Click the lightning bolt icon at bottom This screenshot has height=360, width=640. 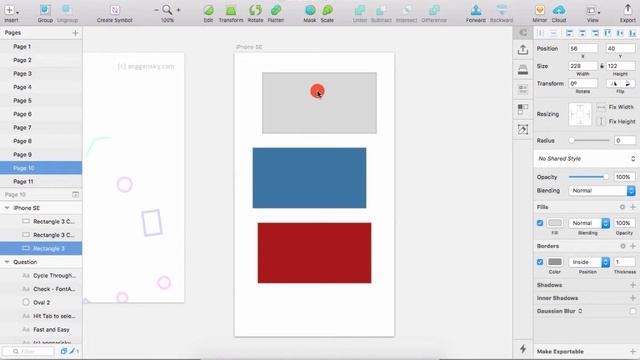tap(523, 349)
